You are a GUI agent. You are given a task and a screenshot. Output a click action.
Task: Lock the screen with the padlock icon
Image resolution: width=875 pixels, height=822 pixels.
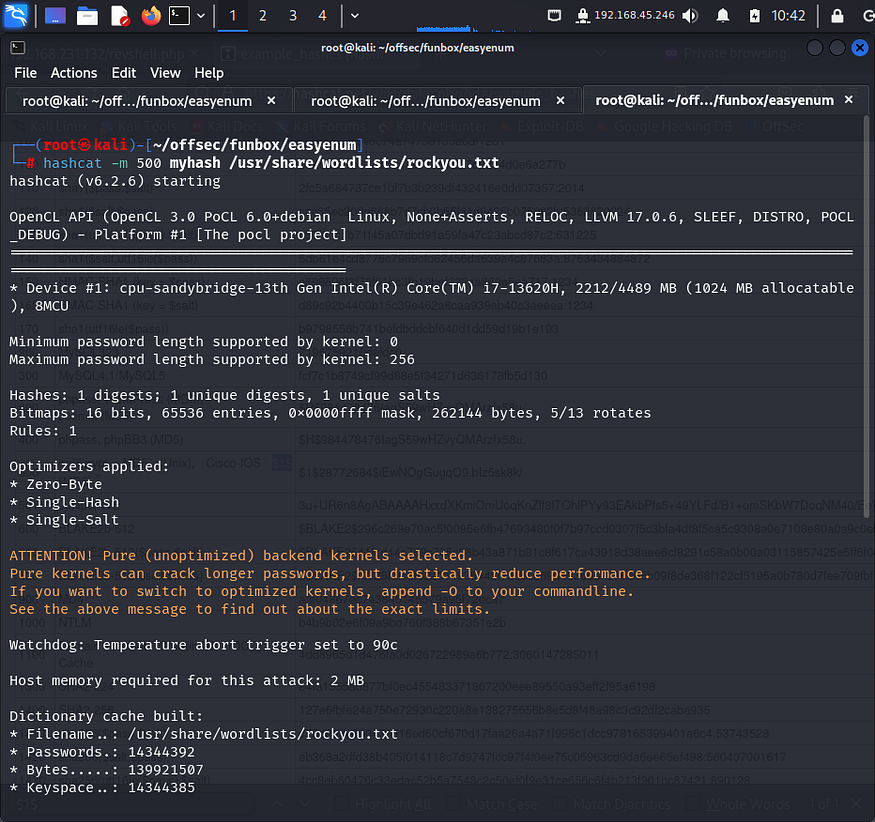837,16
